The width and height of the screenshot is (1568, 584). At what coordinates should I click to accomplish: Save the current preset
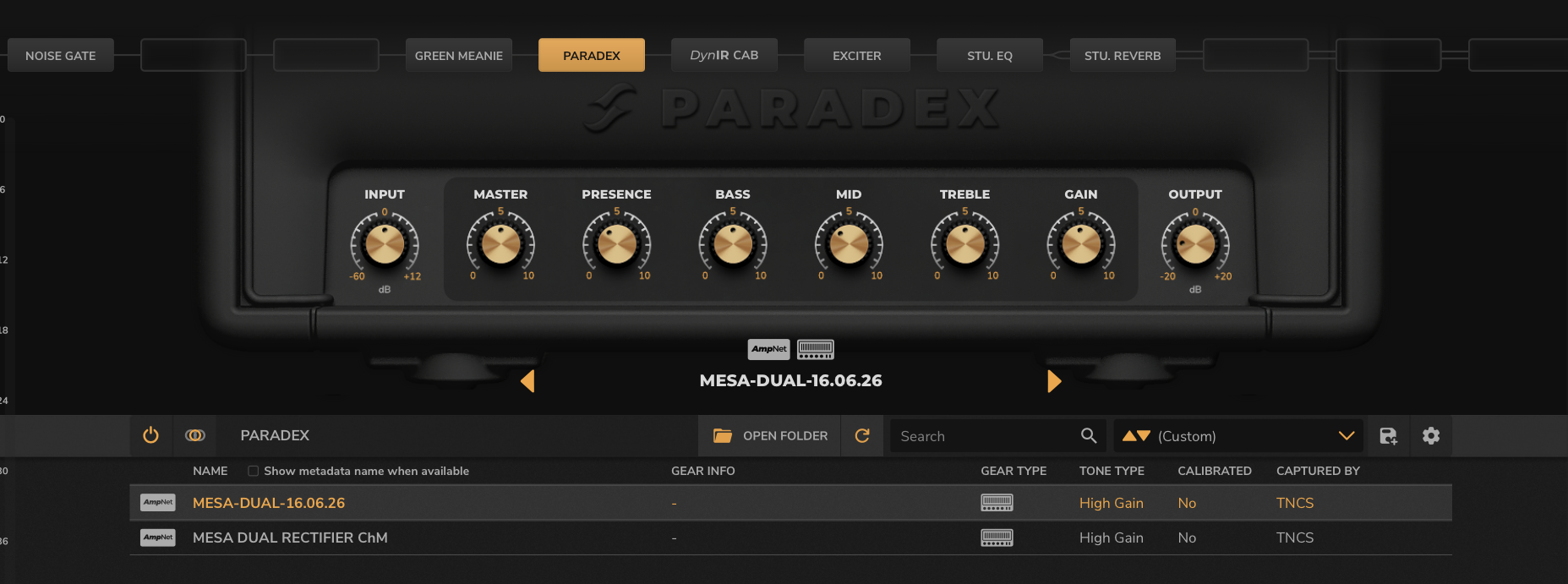pyautogui.click(x=1388, y=435)
